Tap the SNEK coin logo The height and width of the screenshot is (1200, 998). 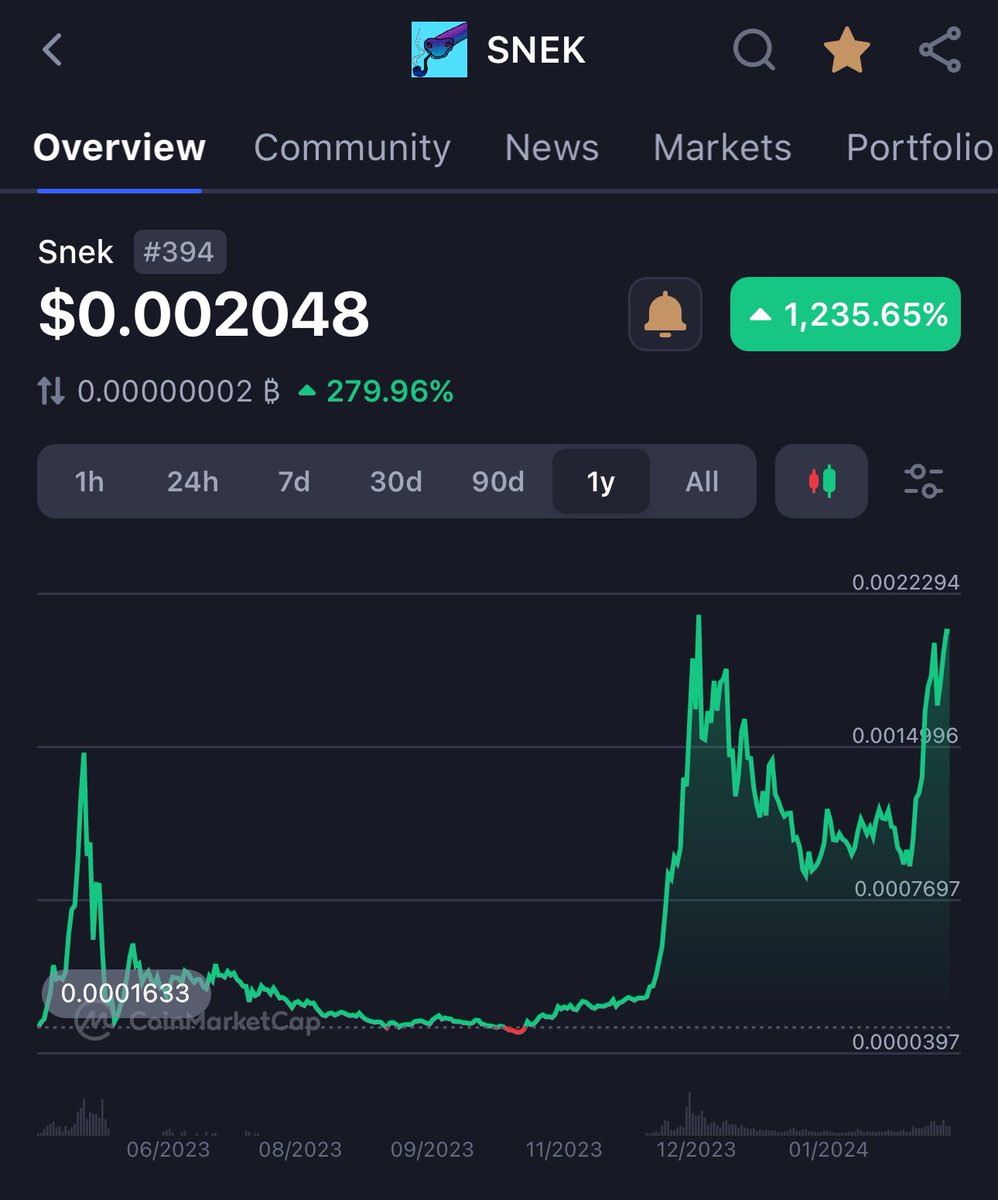coord(439,50)
